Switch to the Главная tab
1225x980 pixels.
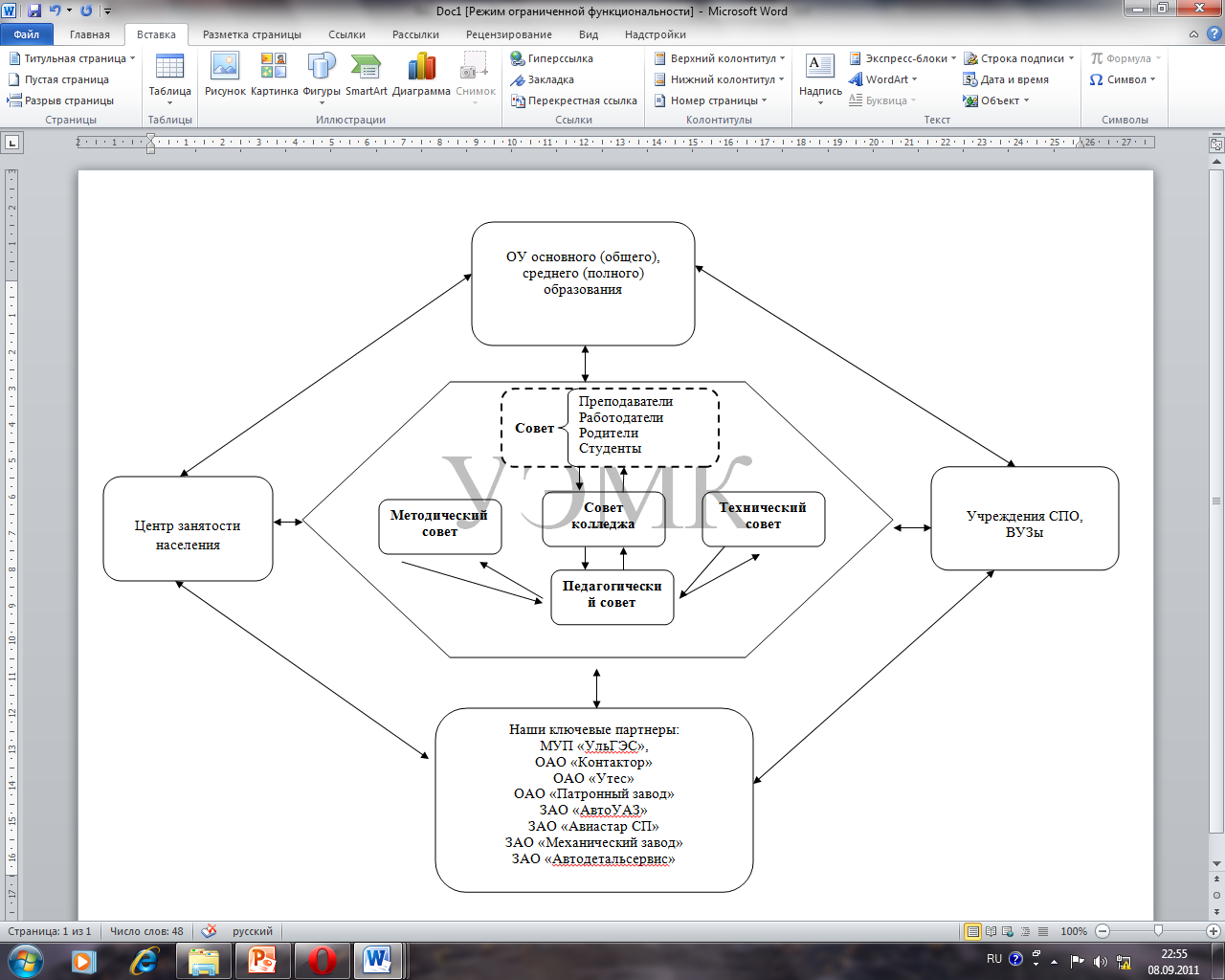[x=90, y=34]
